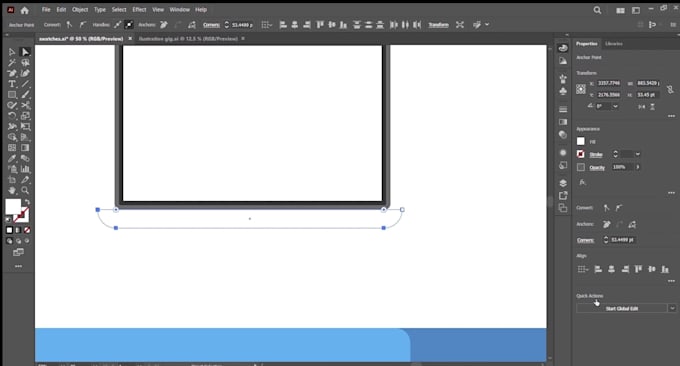Select the Line Segment tool
Image resolution: width=680 pixels, height=366 pixels.
tap(25, 84)
